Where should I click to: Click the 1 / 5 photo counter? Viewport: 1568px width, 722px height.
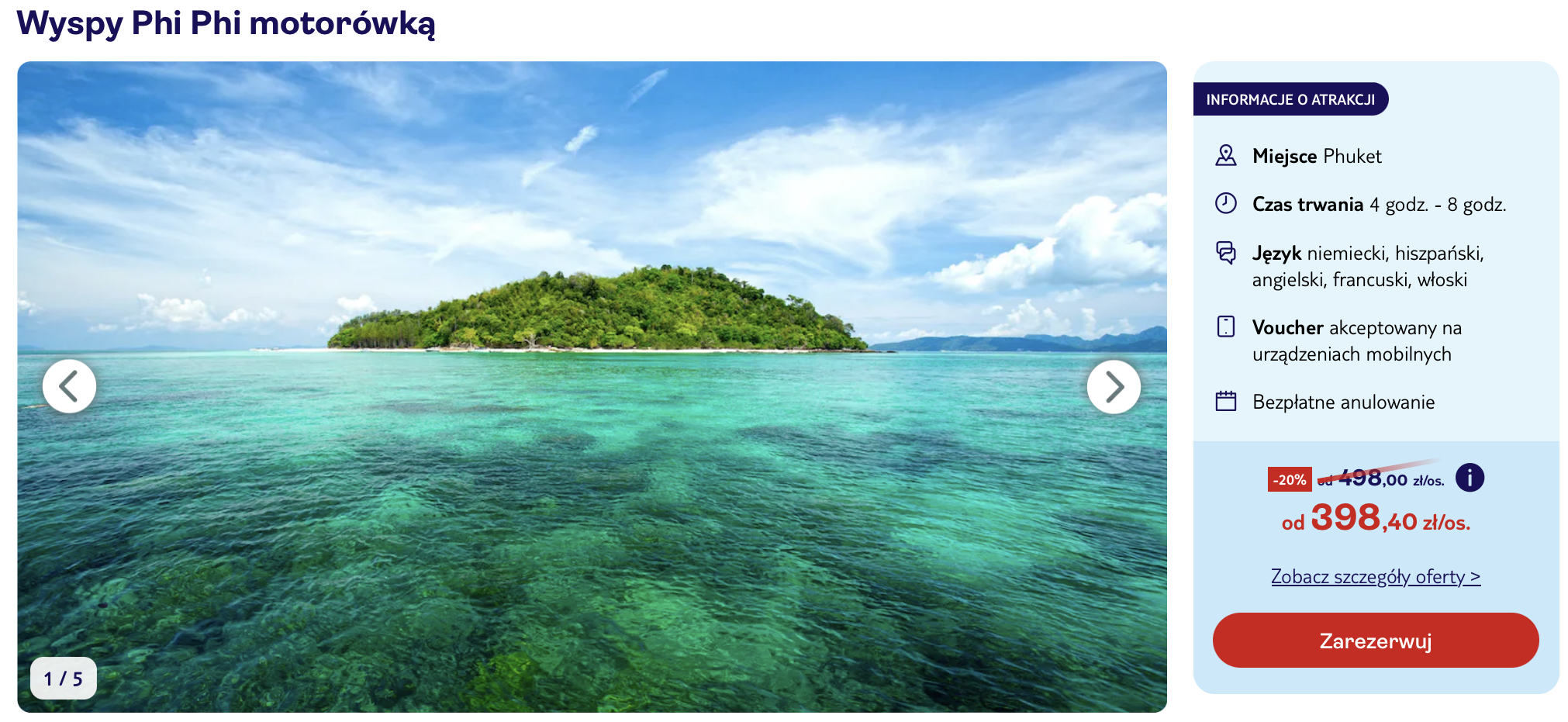pos(63,679)
